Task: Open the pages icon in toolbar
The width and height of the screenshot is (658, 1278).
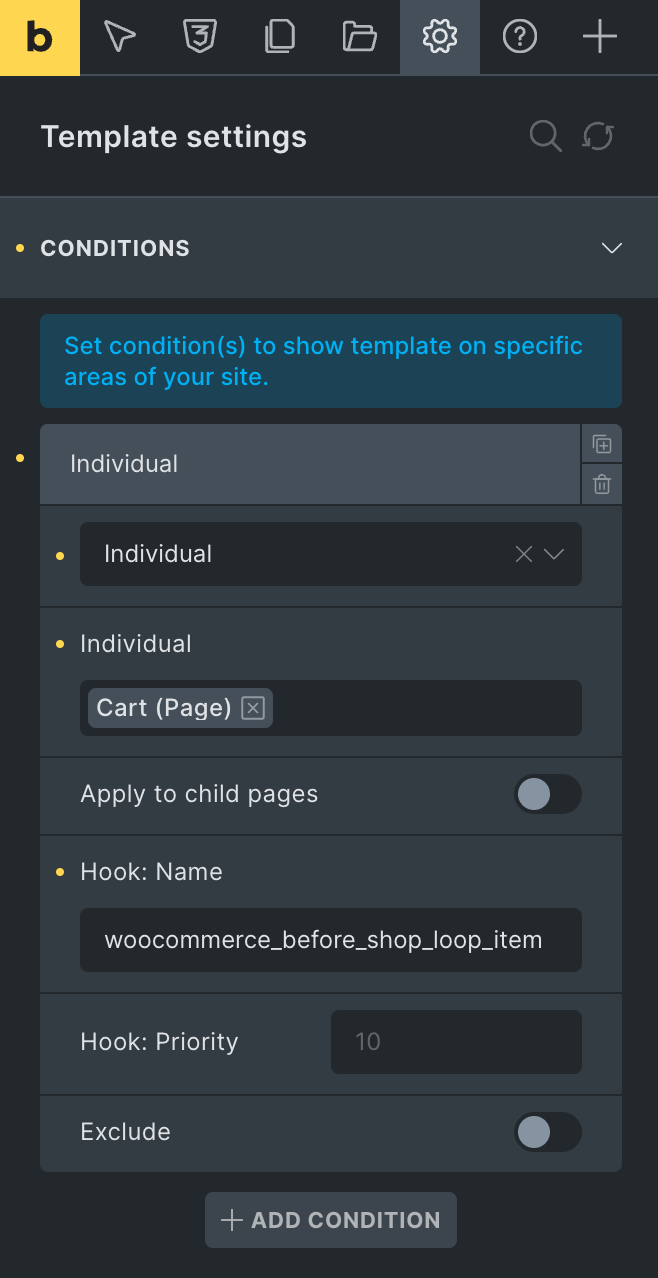Action: pos(280,38)
